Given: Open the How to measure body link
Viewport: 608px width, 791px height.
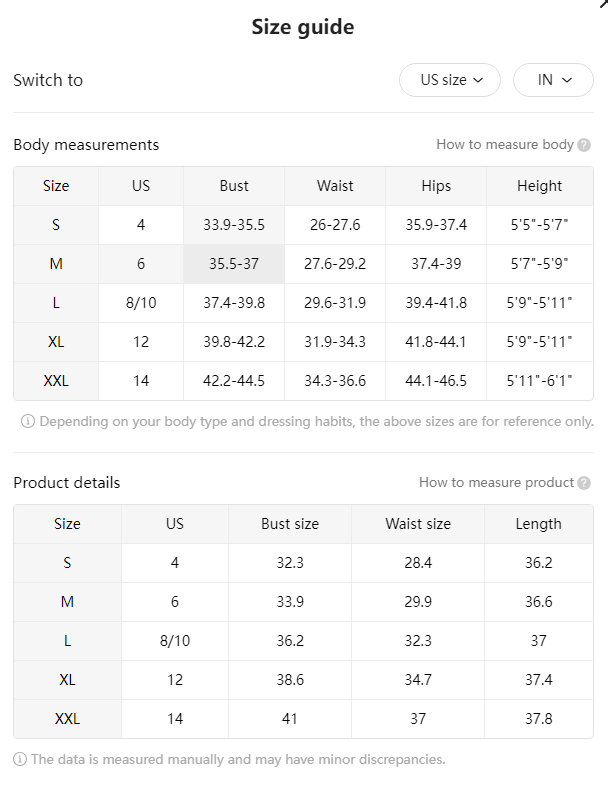Looking at the screenshot, I should pyautogui.click(x=505, y=145).
